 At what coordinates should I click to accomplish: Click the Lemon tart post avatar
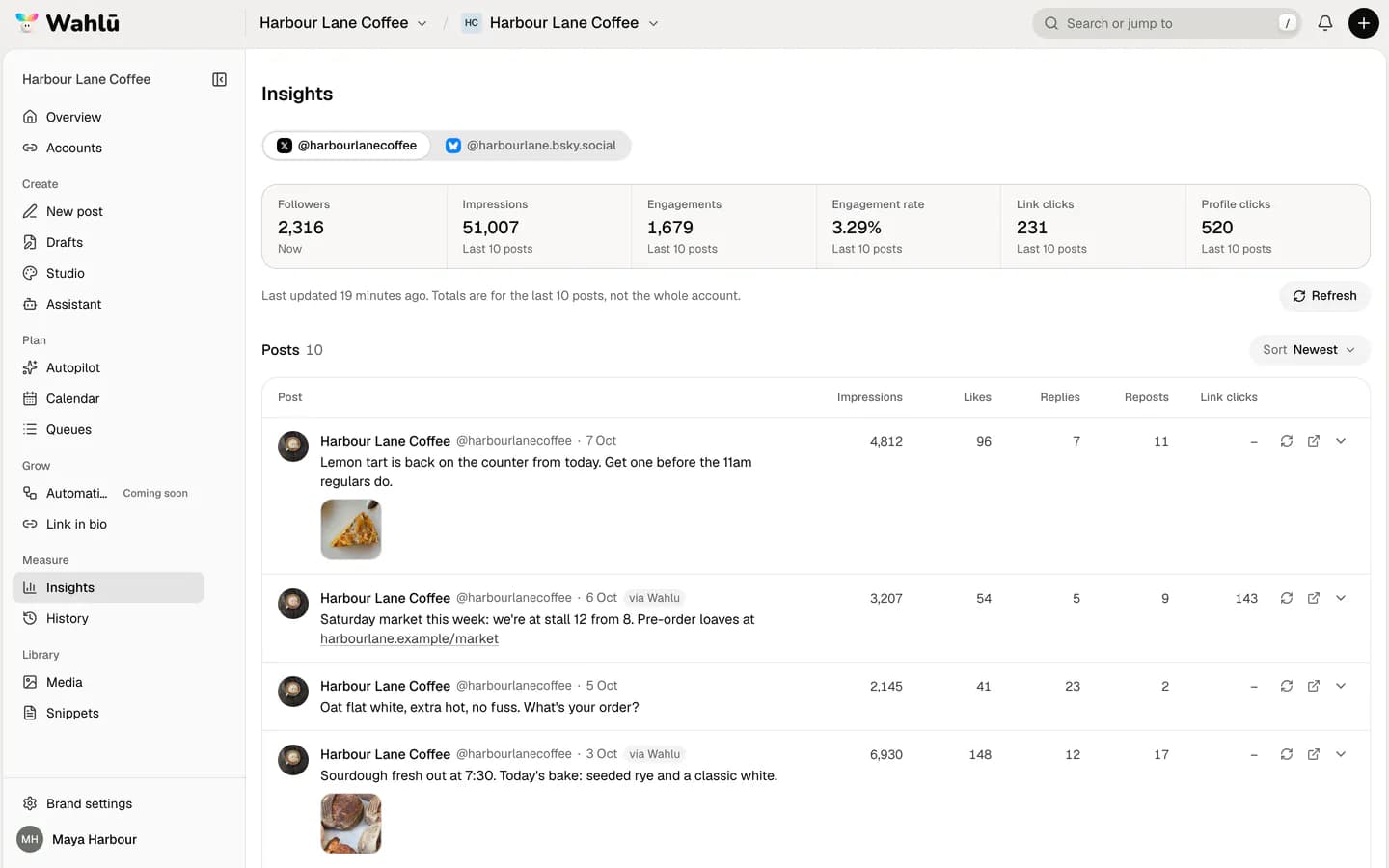pyautogui.click(x=293, y=447)
